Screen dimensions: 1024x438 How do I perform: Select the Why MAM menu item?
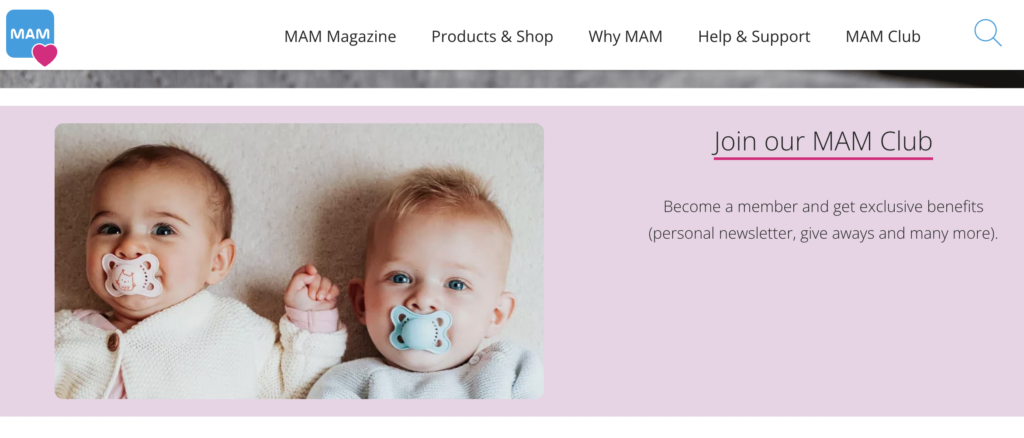625,37
